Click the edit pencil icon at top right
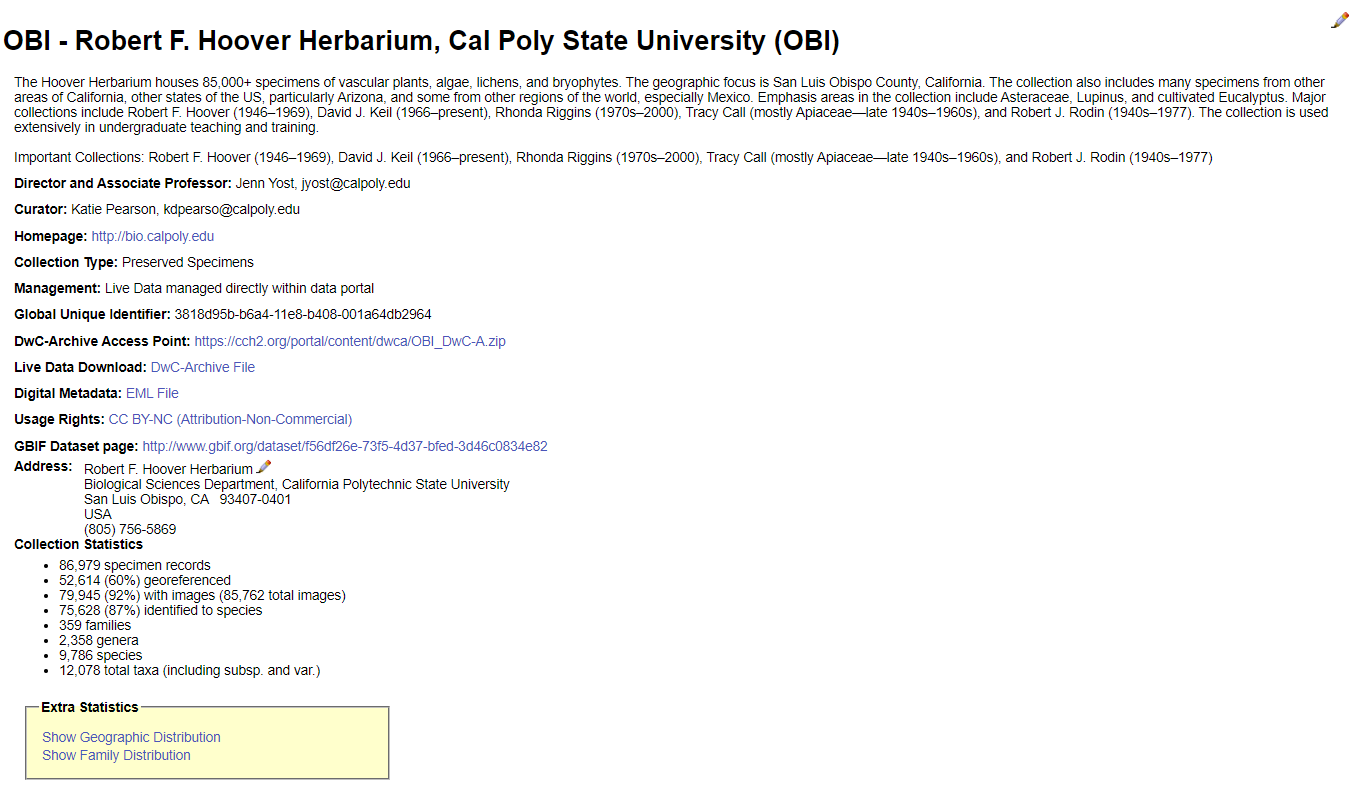The width and height of the screenshot is (1359, 797). tap(1340, 20)
